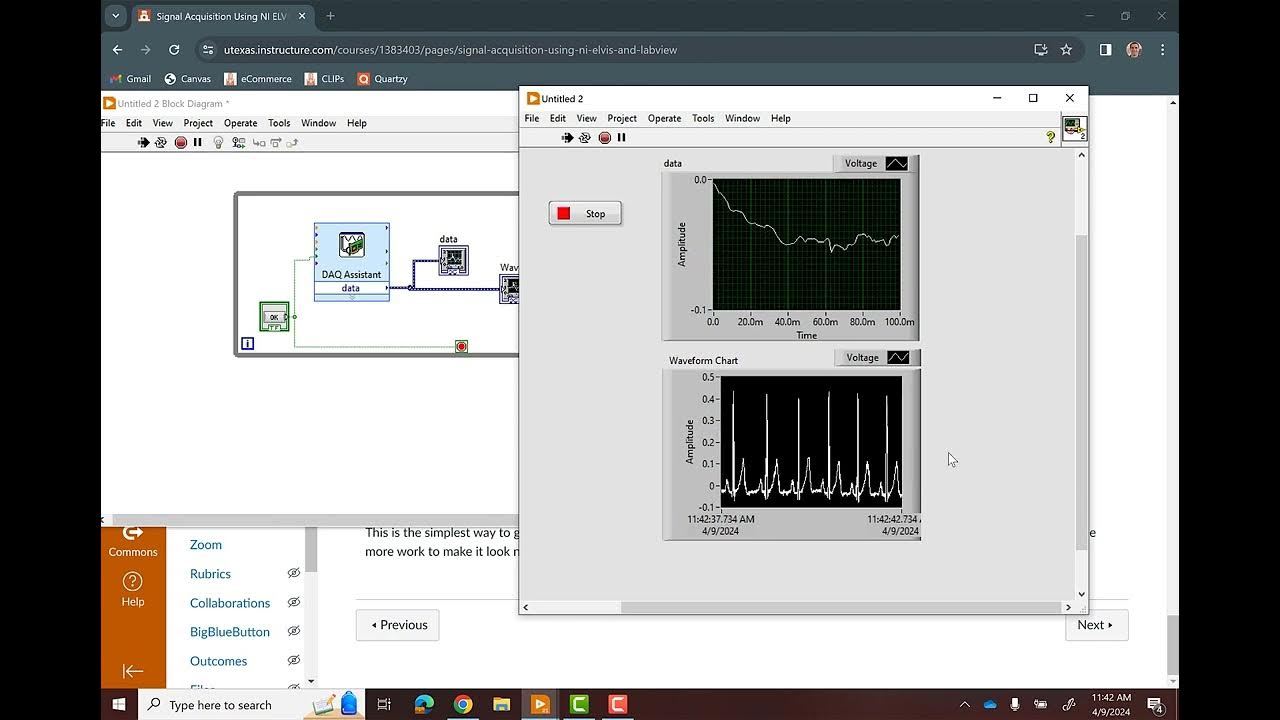Pause execution in Untitled 2 front panel toolbar
The image size is (1280, 720).
[x=621, y=138]
